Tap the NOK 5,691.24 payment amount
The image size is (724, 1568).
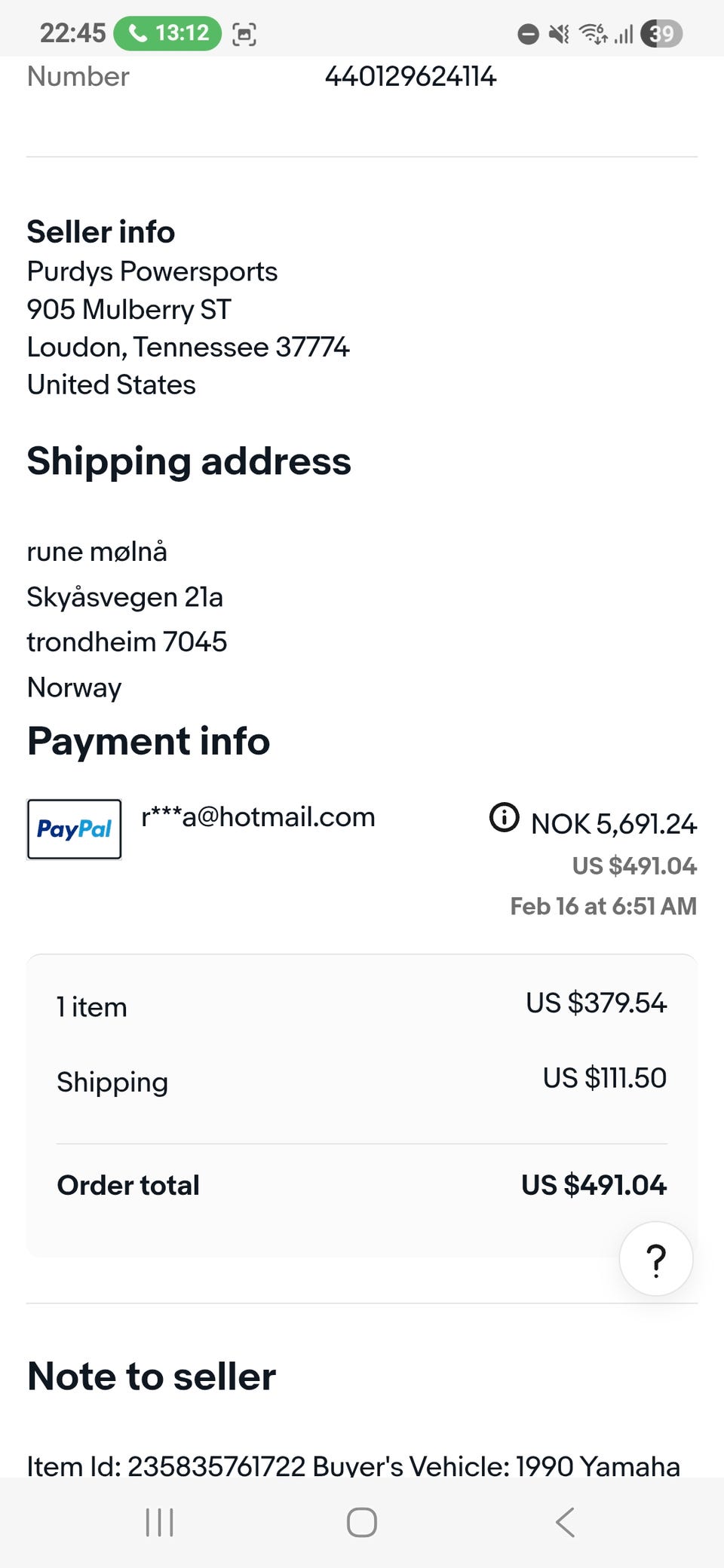point(613,824)
